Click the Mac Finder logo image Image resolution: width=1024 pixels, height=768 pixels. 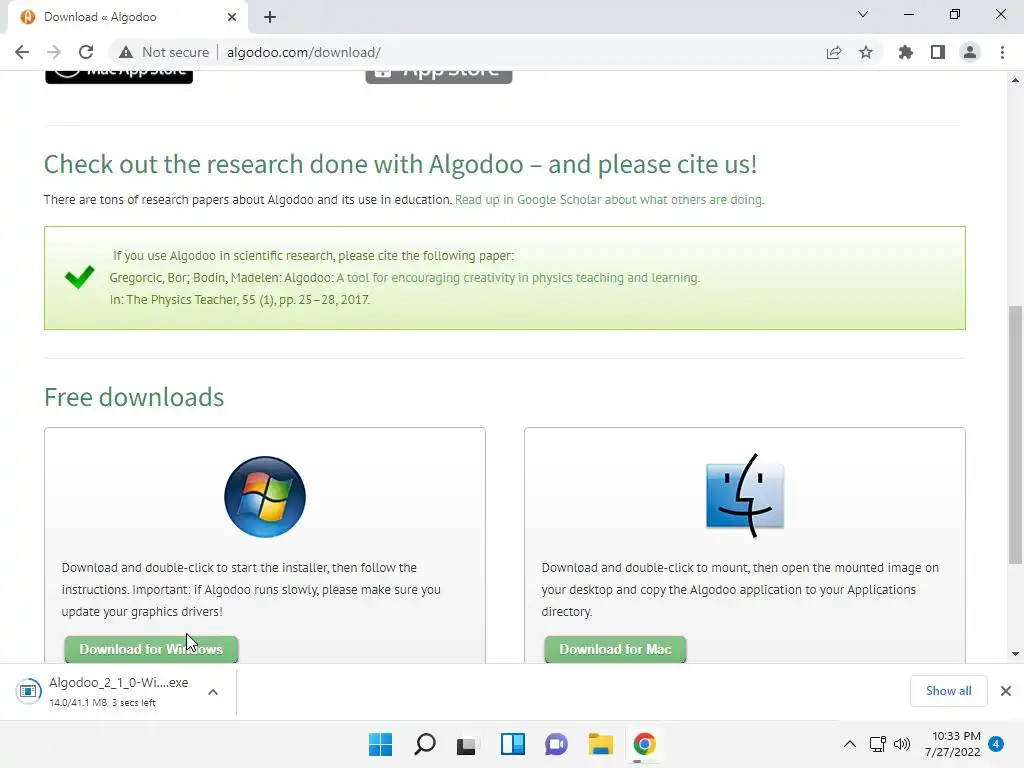(x=744, y=496)
